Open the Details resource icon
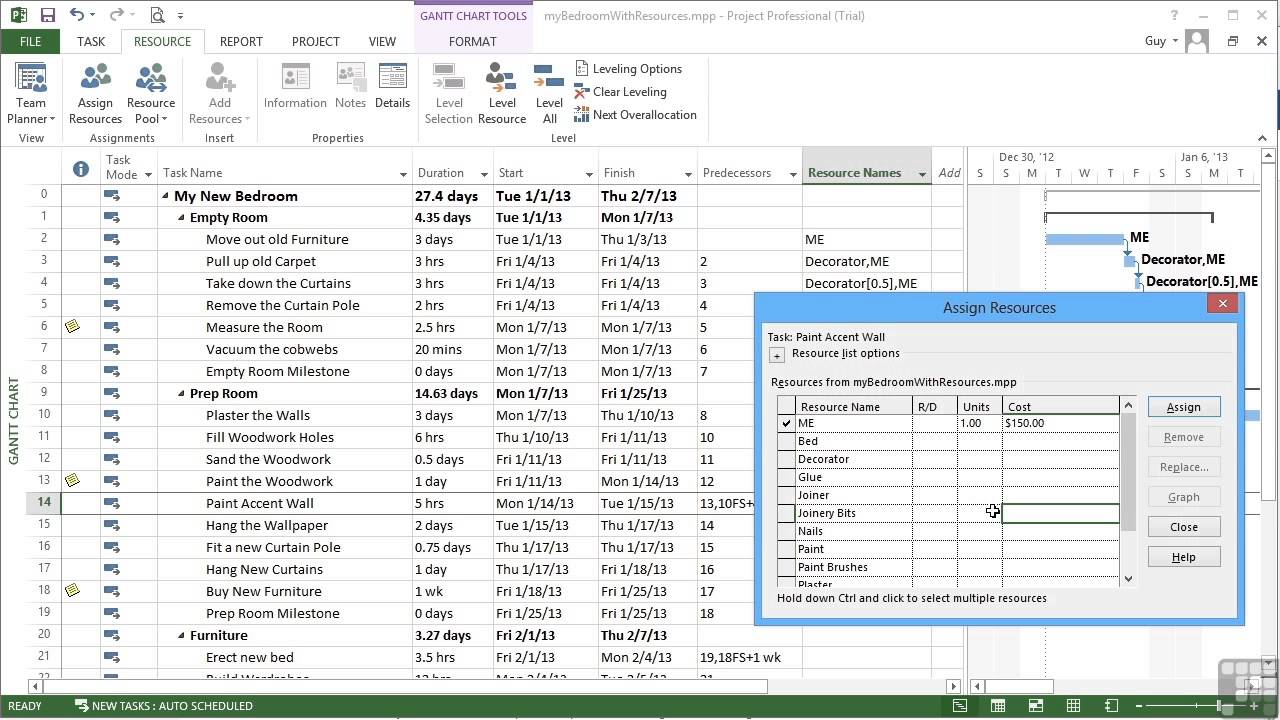 point(392,86)
